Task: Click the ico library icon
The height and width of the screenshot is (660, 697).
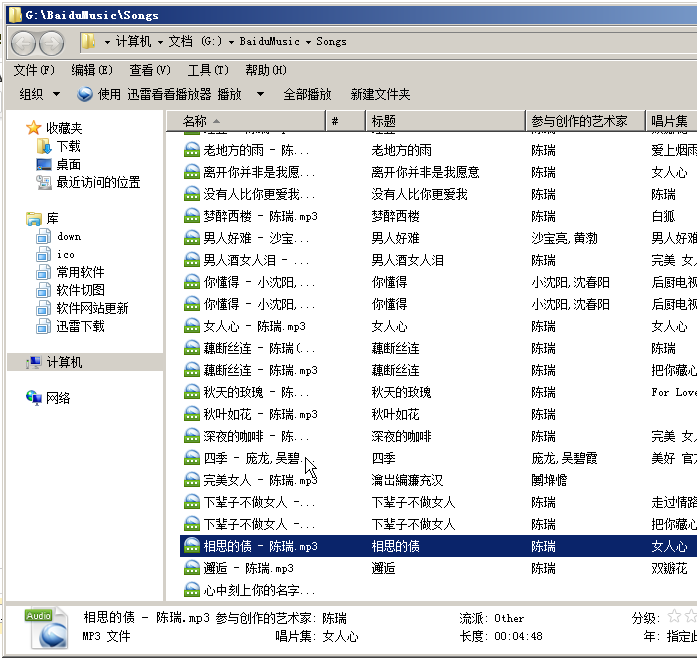Action: click(44, 255)
